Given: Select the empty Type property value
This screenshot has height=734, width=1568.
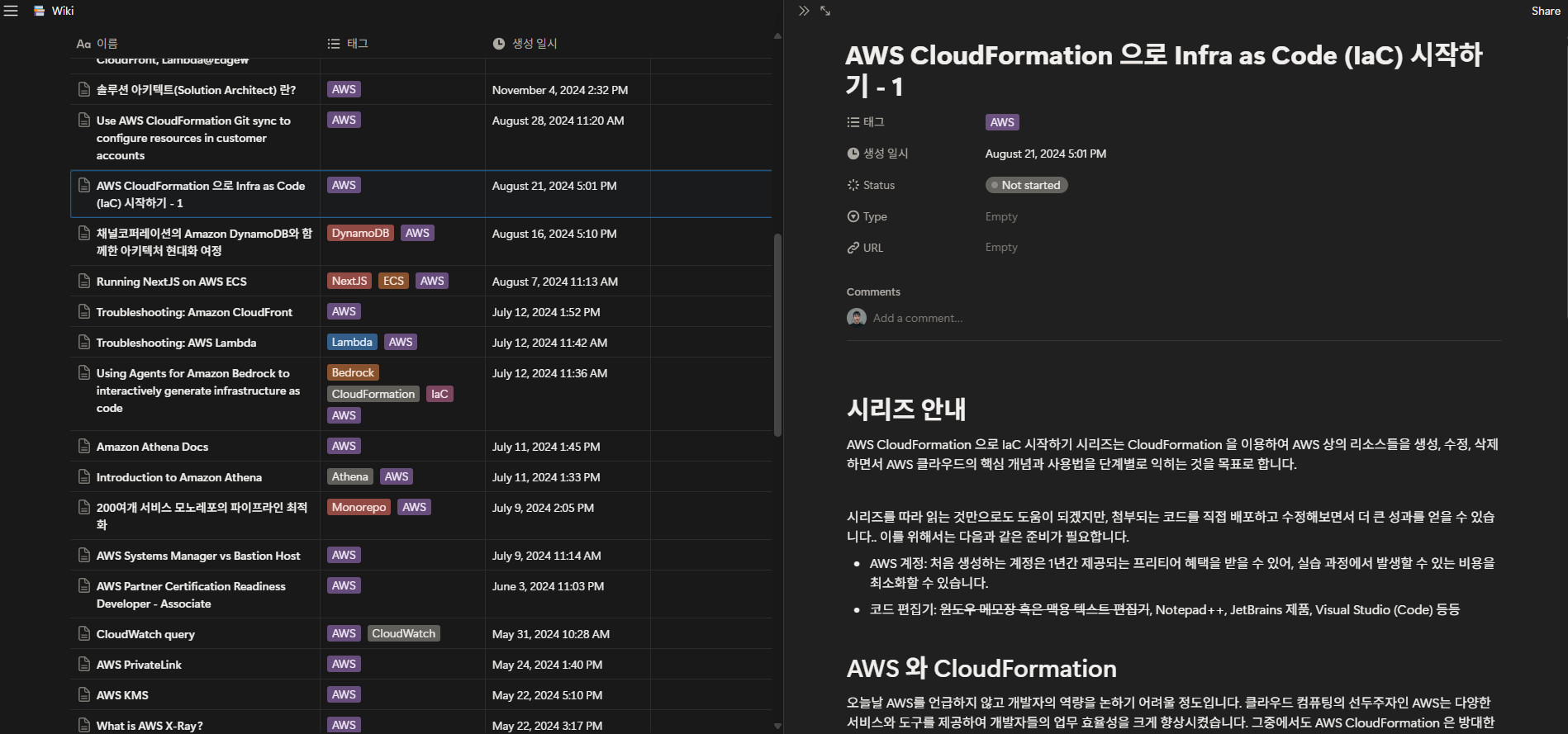Looking at the screenshot, I should point(1001,216).
